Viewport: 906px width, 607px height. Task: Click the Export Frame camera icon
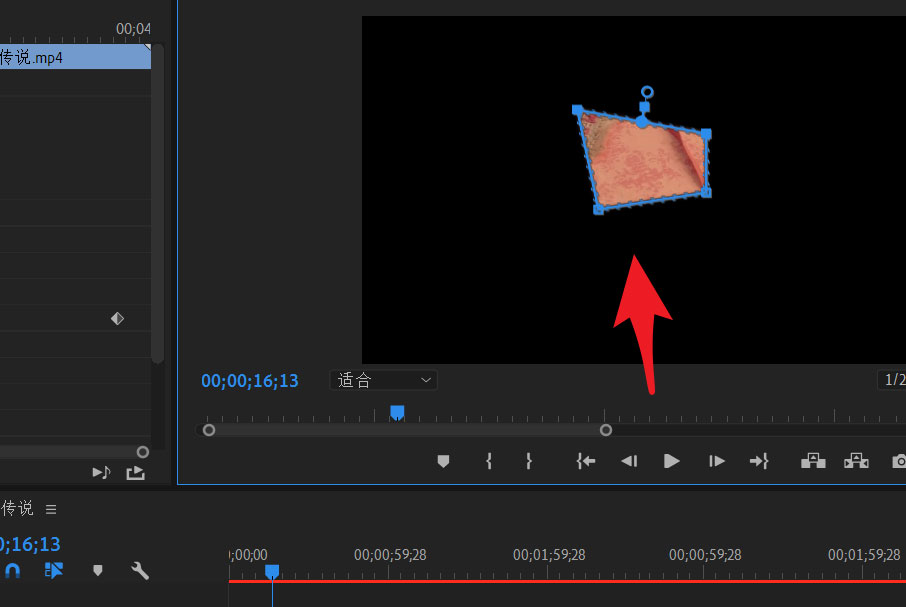pyautogui.click(x=899, y=461)
